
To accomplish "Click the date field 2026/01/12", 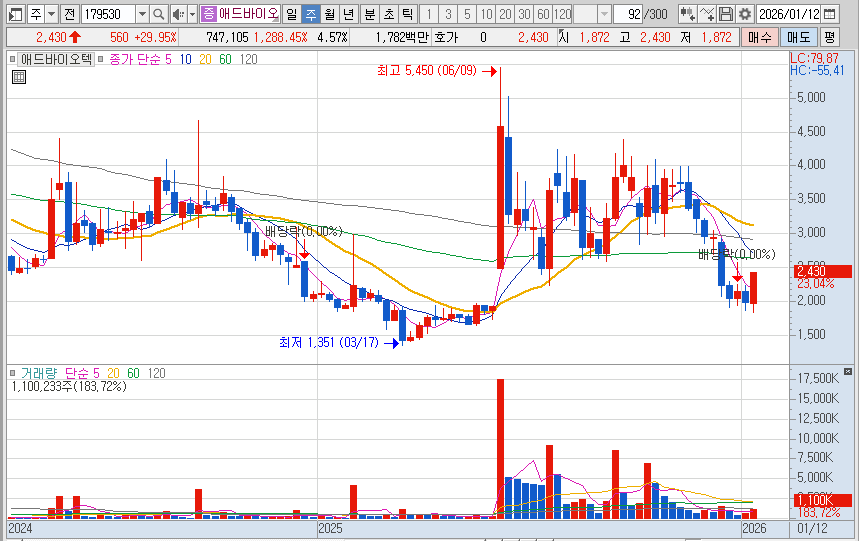I will pos(789,14).
